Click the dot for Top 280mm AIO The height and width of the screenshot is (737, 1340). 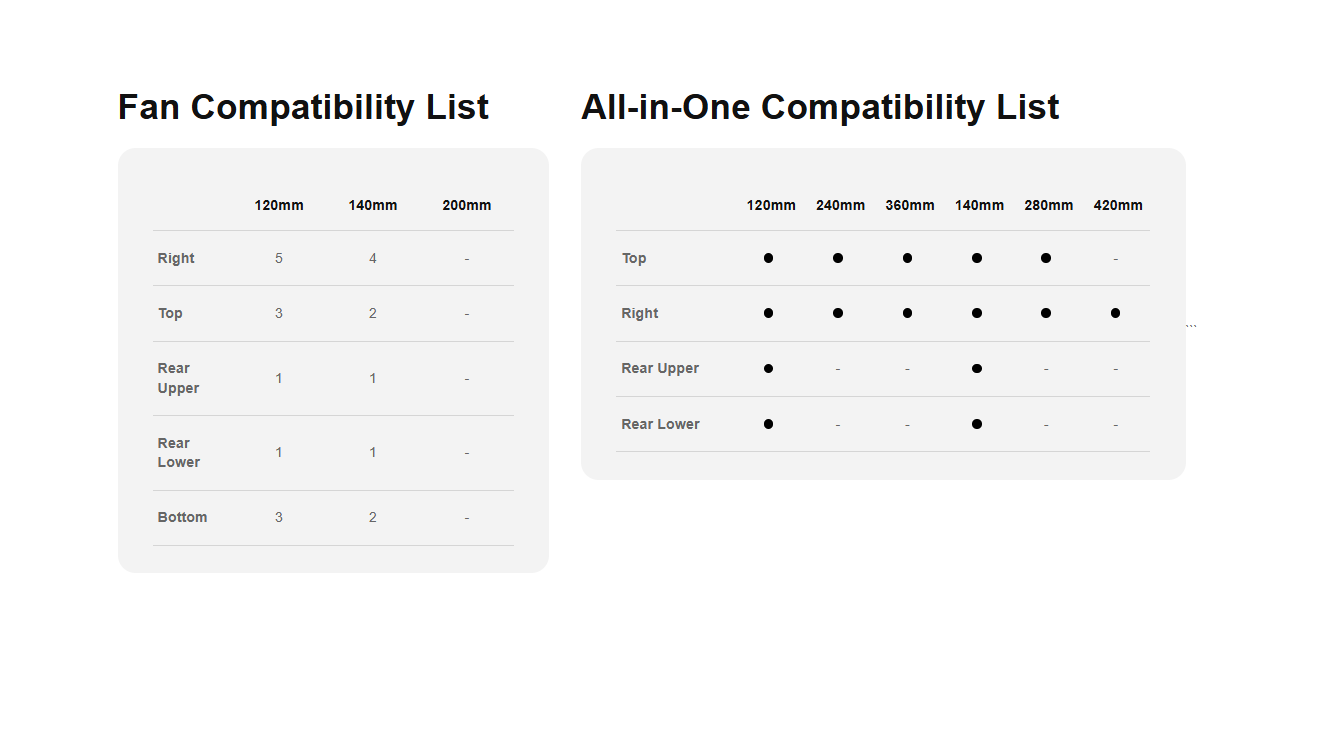click(x=1046, y=258)
